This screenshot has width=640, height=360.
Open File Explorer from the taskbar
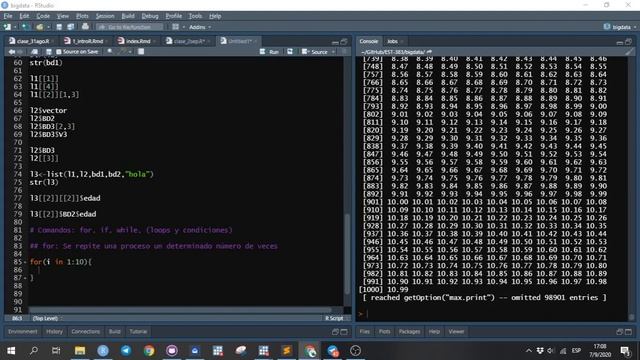(80, 350)
